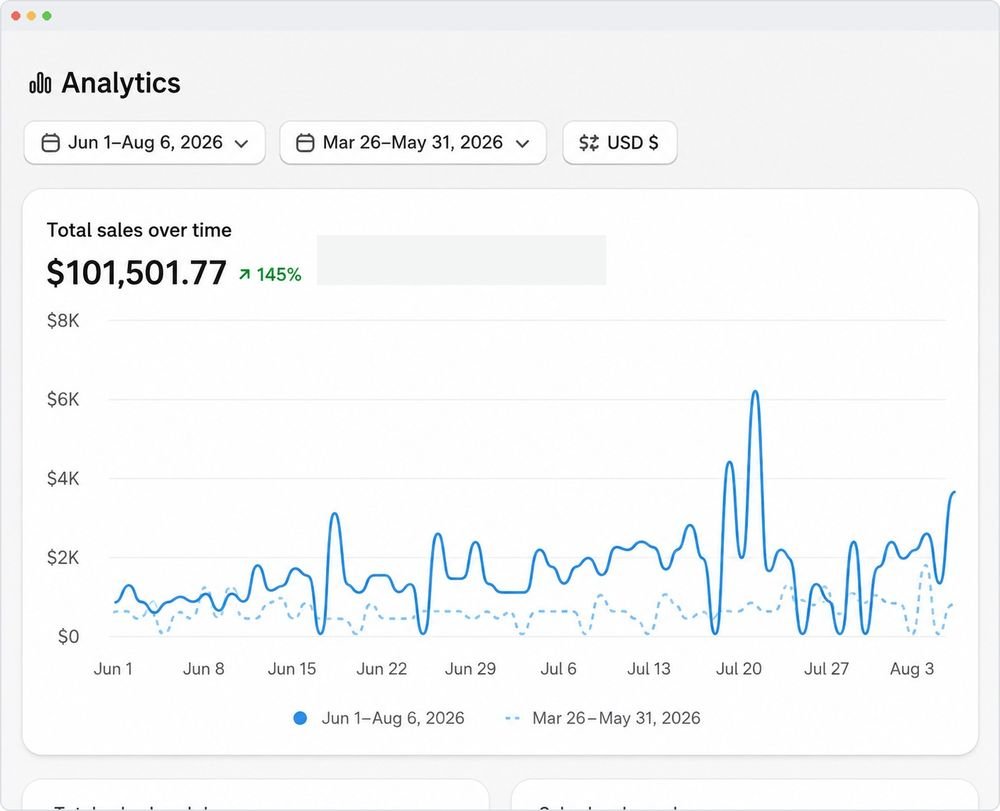Click the Mar 26–May 31, 2026 legend label
The height and width of the screenshot is (811, 1000).
coord(616,719)
